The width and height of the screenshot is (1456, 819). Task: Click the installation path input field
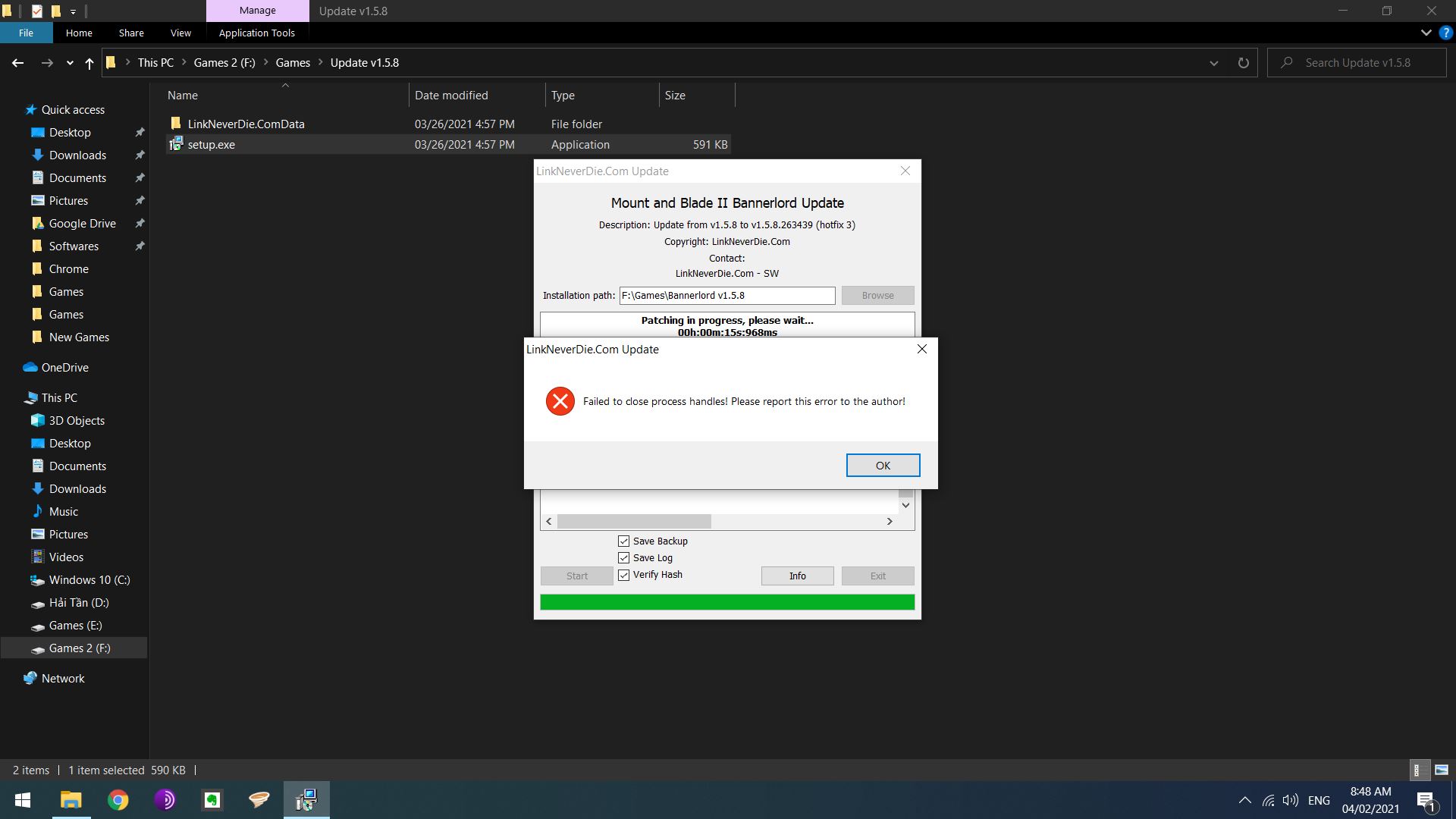(727, 295)
